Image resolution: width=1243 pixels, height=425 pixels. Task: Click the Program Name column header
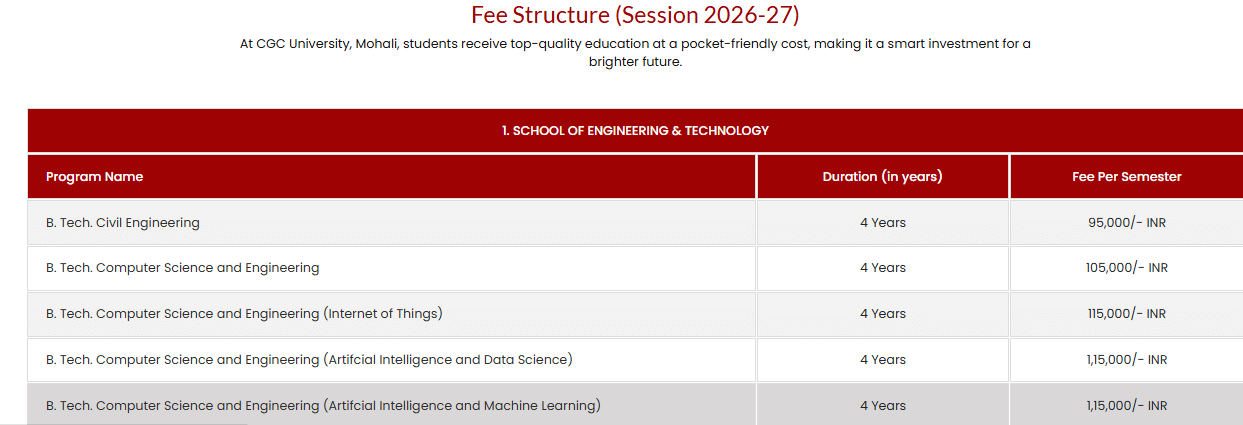95,177
